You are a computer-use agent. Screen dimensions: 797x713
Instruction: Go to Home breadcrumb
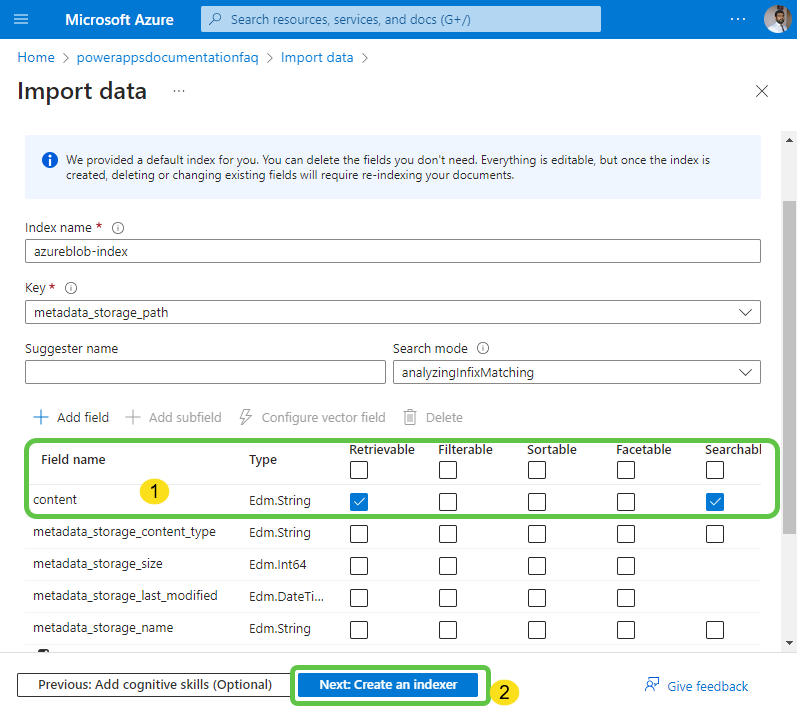36,57
